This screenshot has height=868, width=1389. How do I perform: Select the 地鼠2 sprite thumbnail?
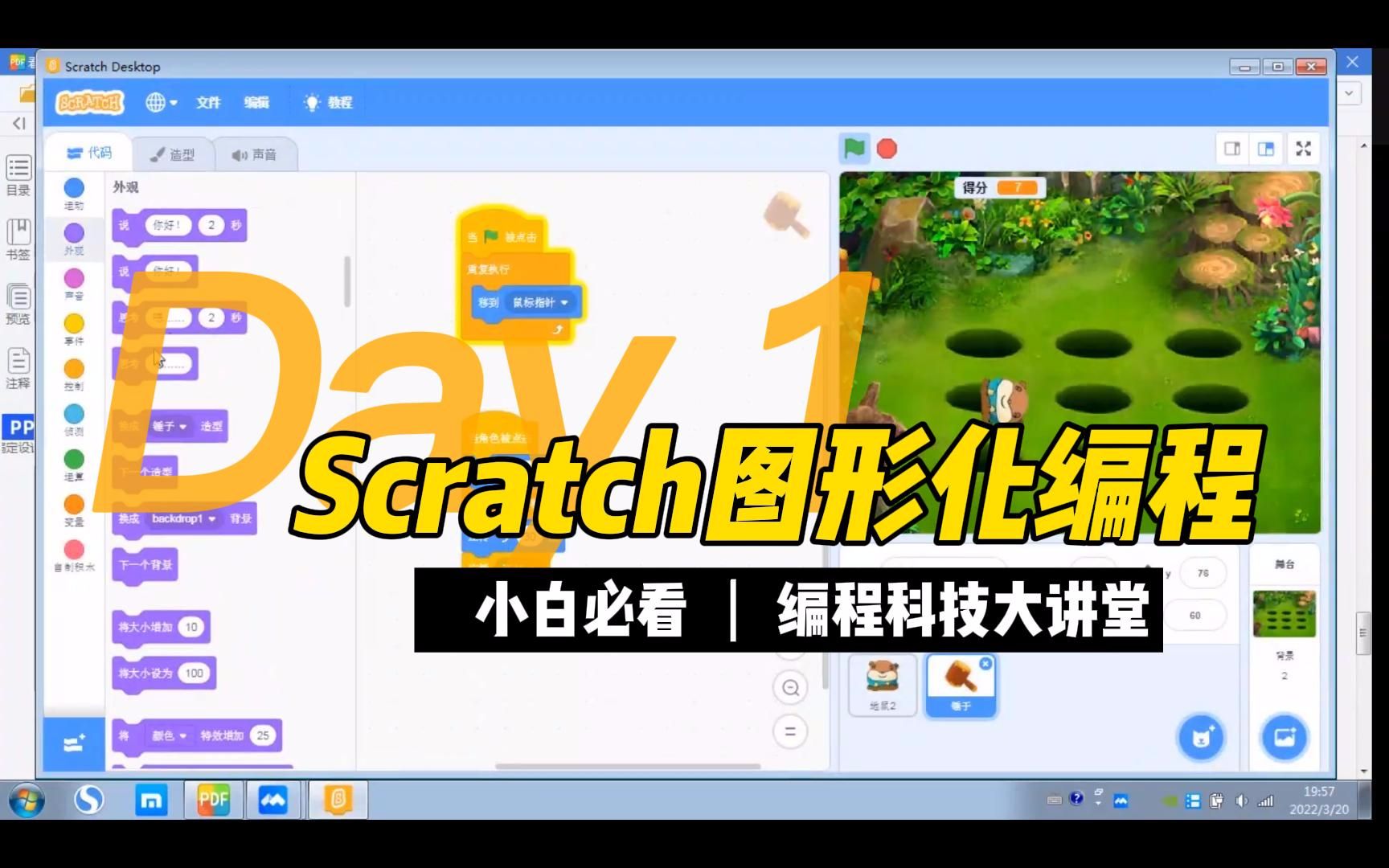pyautogui.click(x=883, y=685)
